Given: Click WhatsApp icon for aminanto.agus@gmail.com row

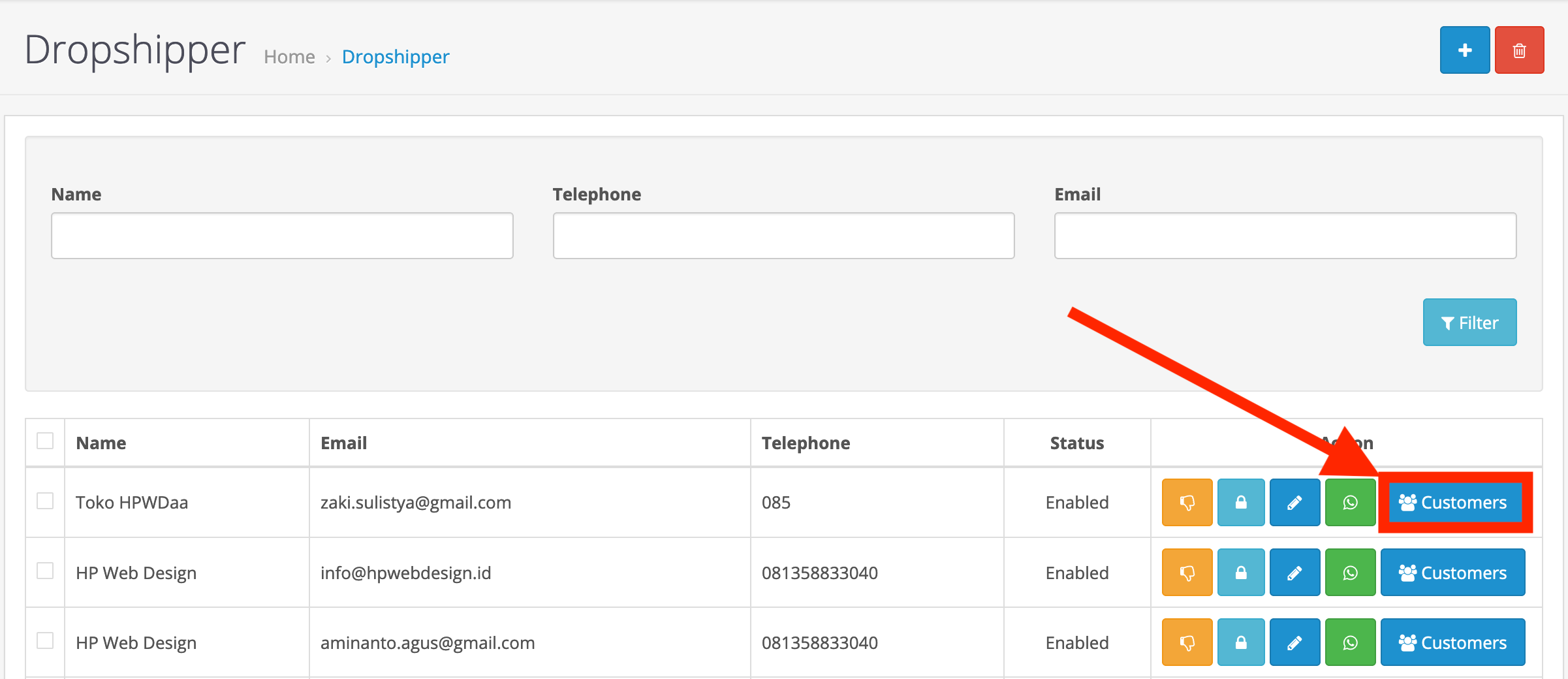Looking at the screenshot, I should click(1350, 642).
